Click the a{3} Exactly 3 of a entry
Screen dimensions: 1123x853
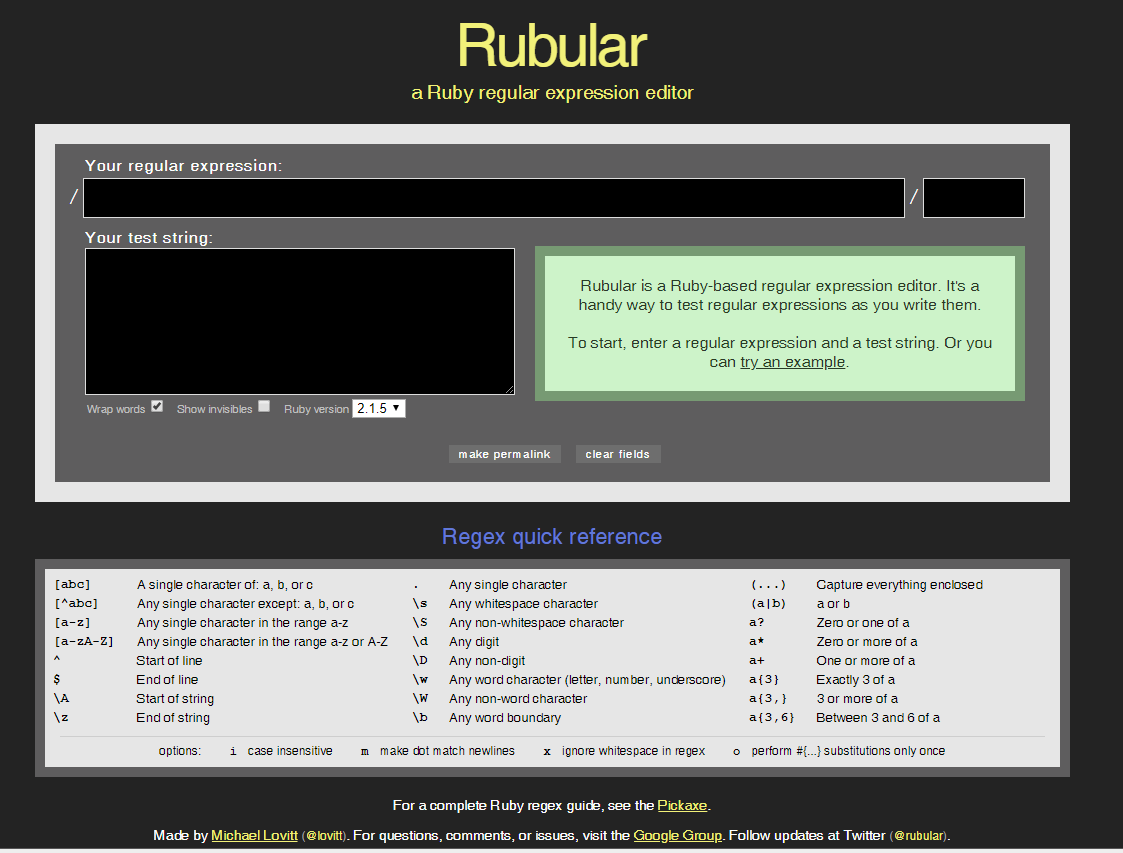(x=822, y=680)
